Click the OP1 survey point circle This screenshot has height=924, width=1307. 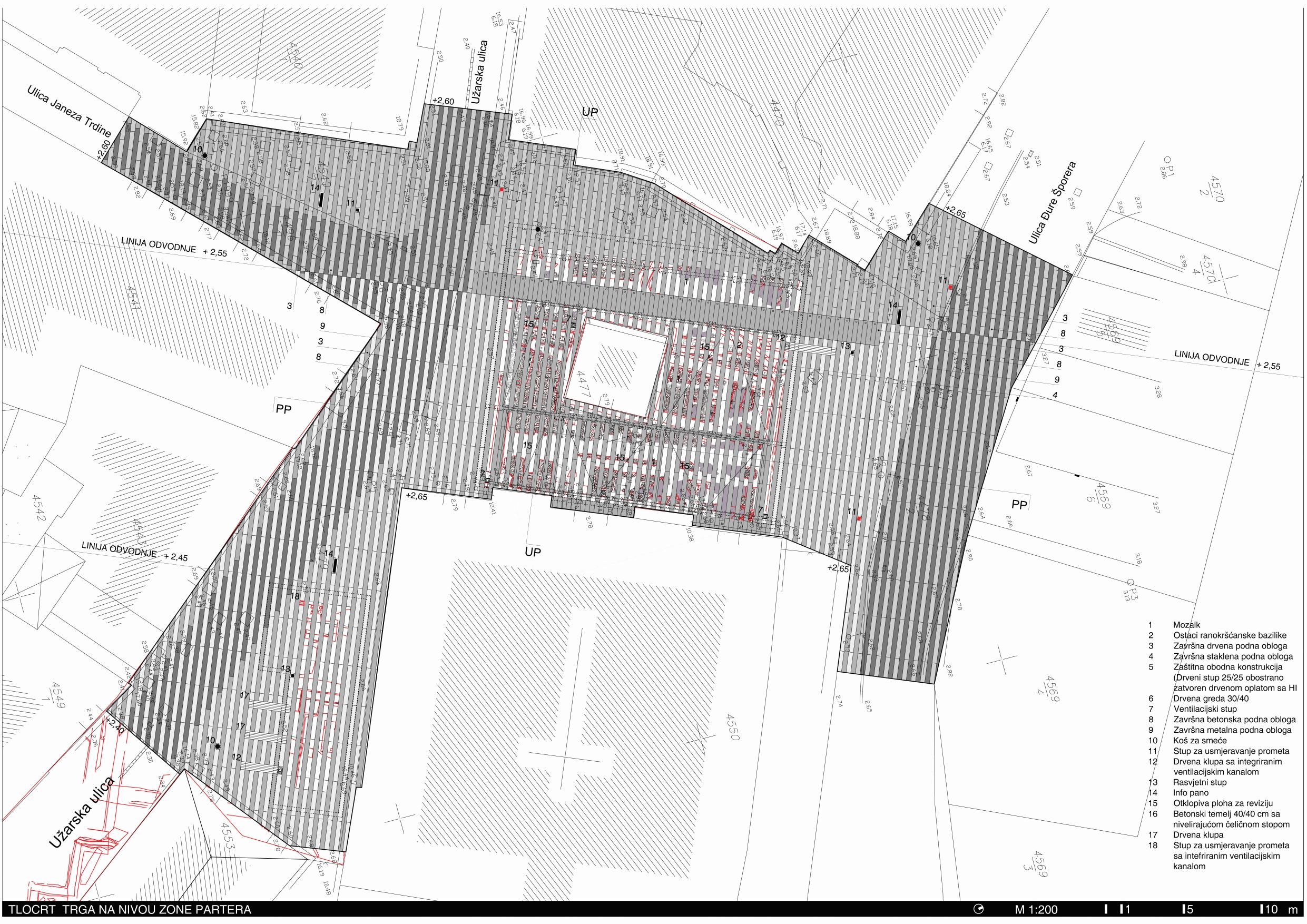(1166, 160)
